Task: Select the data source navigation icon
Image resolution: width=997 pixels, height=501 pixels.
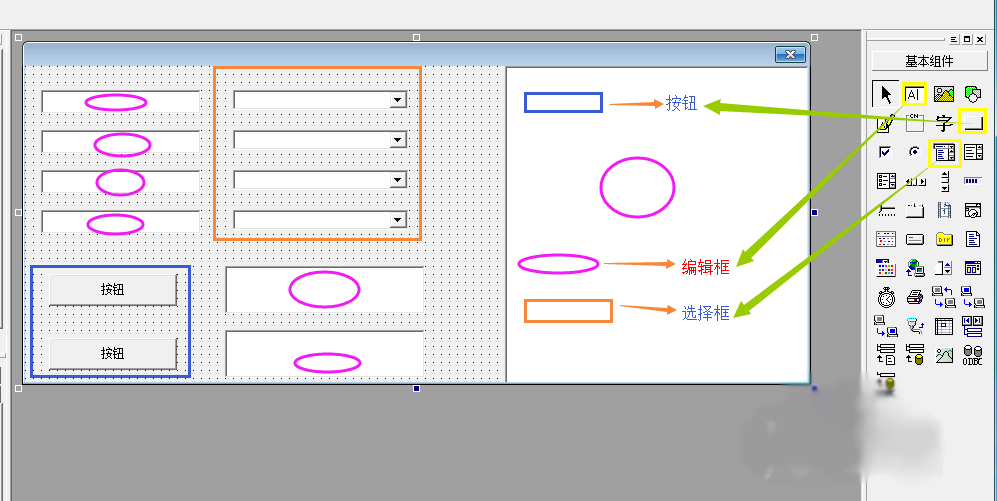Action: click(972, 326)
